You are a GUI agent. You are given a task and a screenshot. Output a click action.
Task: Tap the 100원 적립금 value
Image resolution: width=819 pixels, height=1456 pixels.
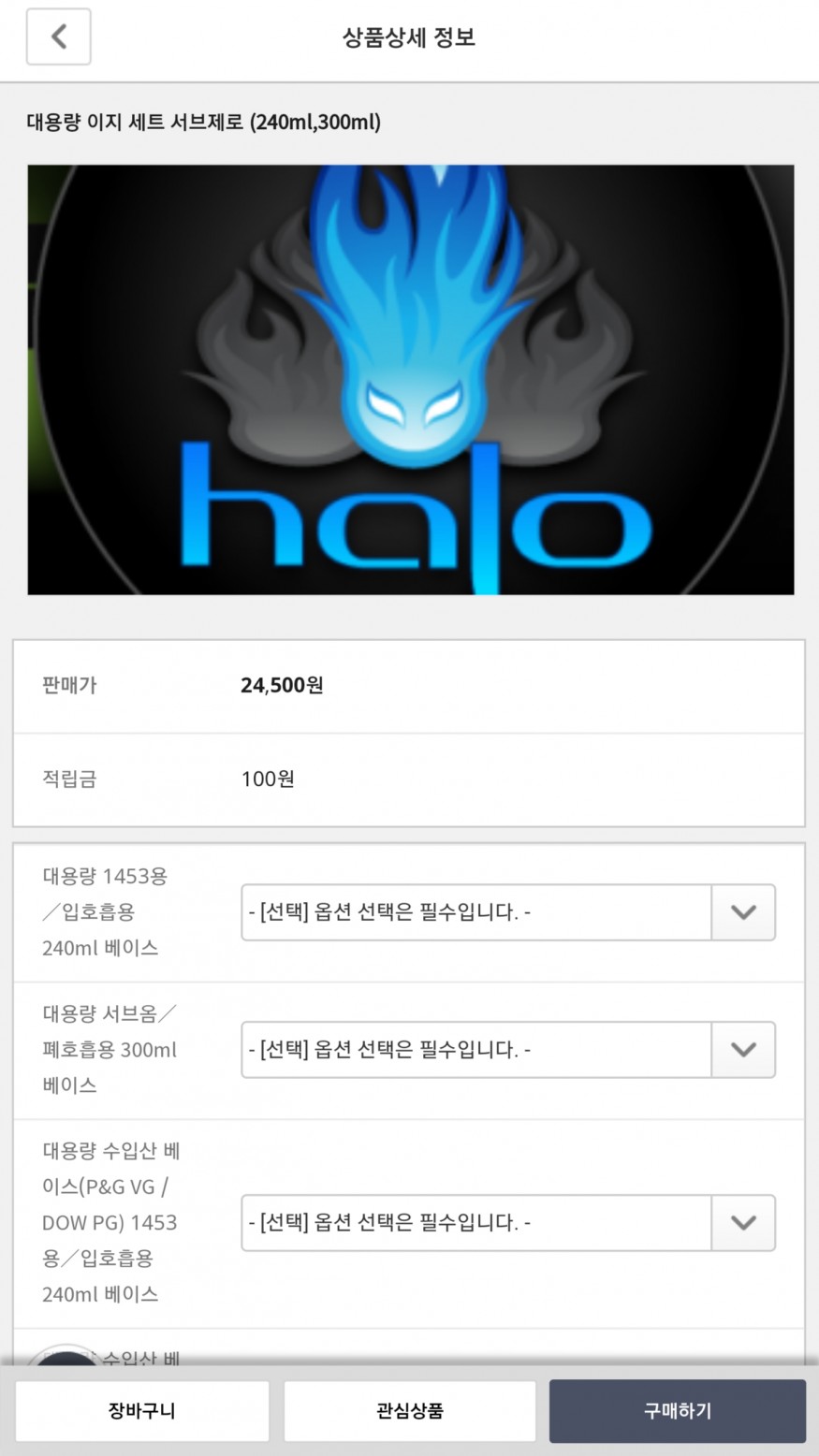(x=268, y=779)
